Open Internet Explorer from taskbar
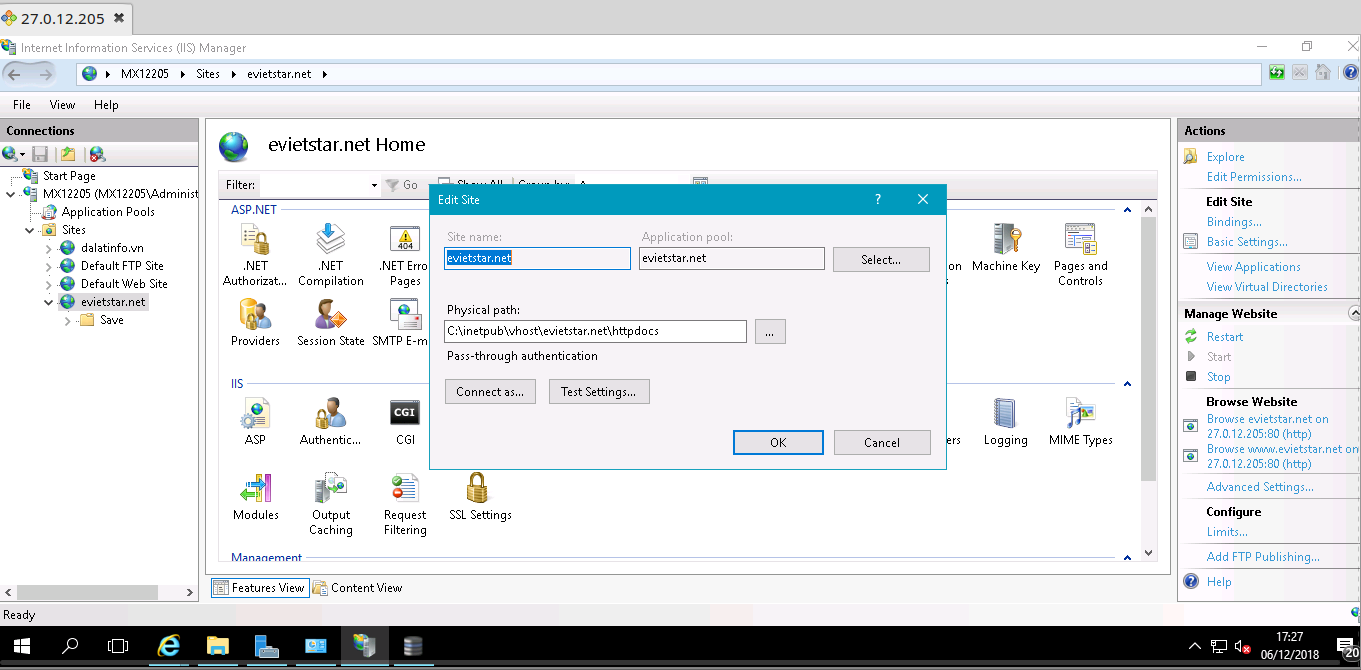The height and width of the screenshot is (670, 1361). click(x=169, y=647)
